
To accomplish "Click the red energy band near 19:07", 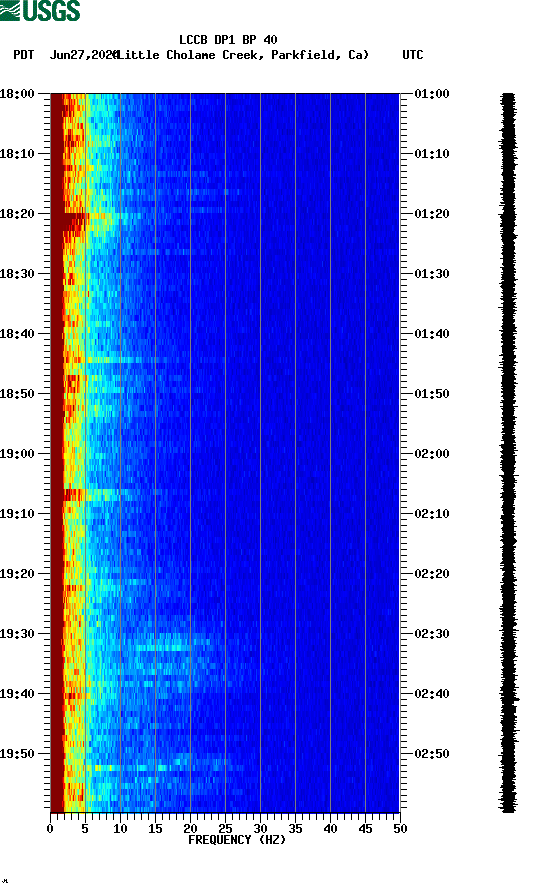I will [73, 494].
